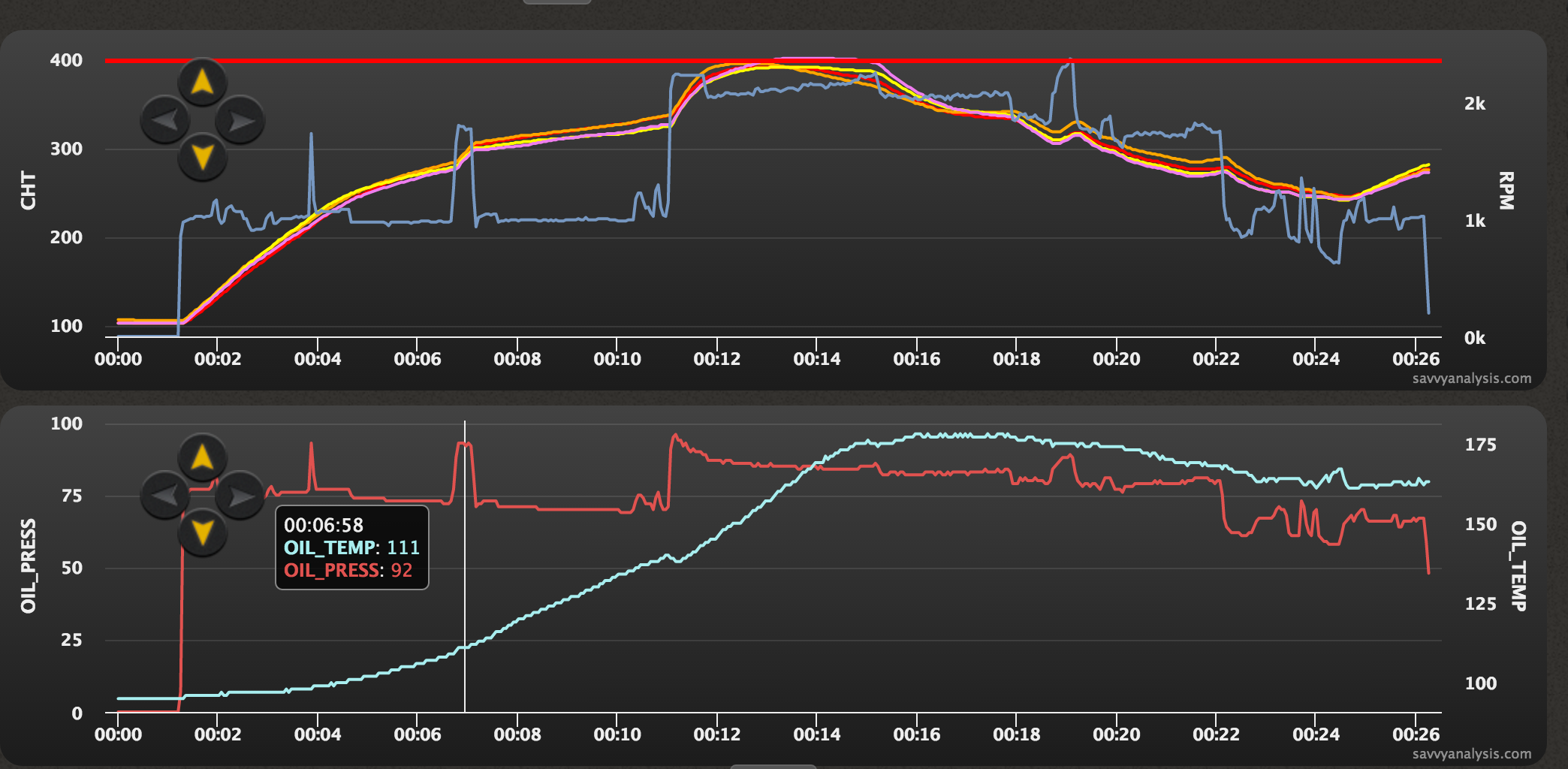Click the red 400 CHT limit line
Image resolution: width=1568 pixels, height=769 pixels.
click(x=773, y=60)
